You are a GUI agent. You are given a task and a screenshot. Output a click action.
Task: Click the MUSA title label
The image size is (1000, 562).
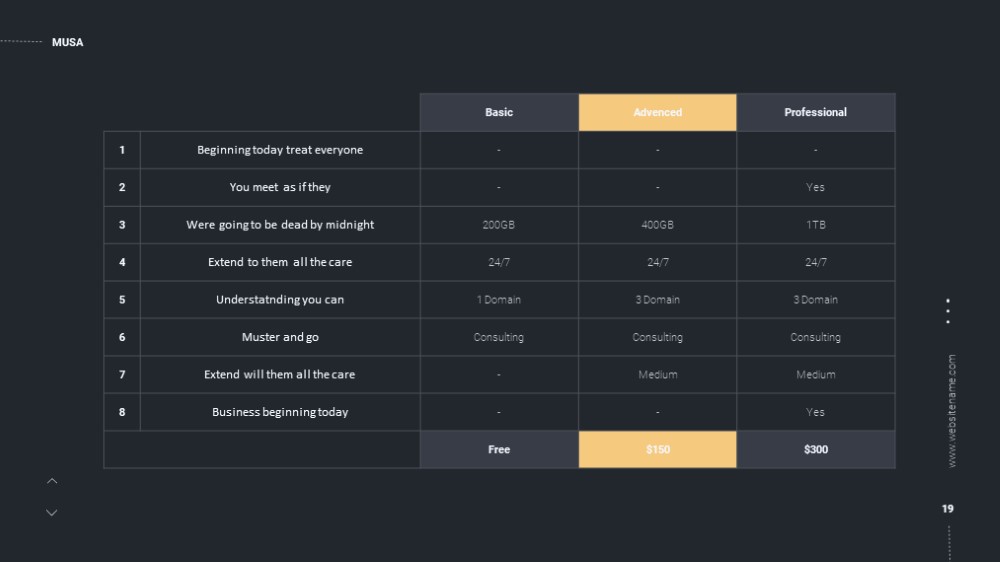pyautogui.click(x=68, y=42)
